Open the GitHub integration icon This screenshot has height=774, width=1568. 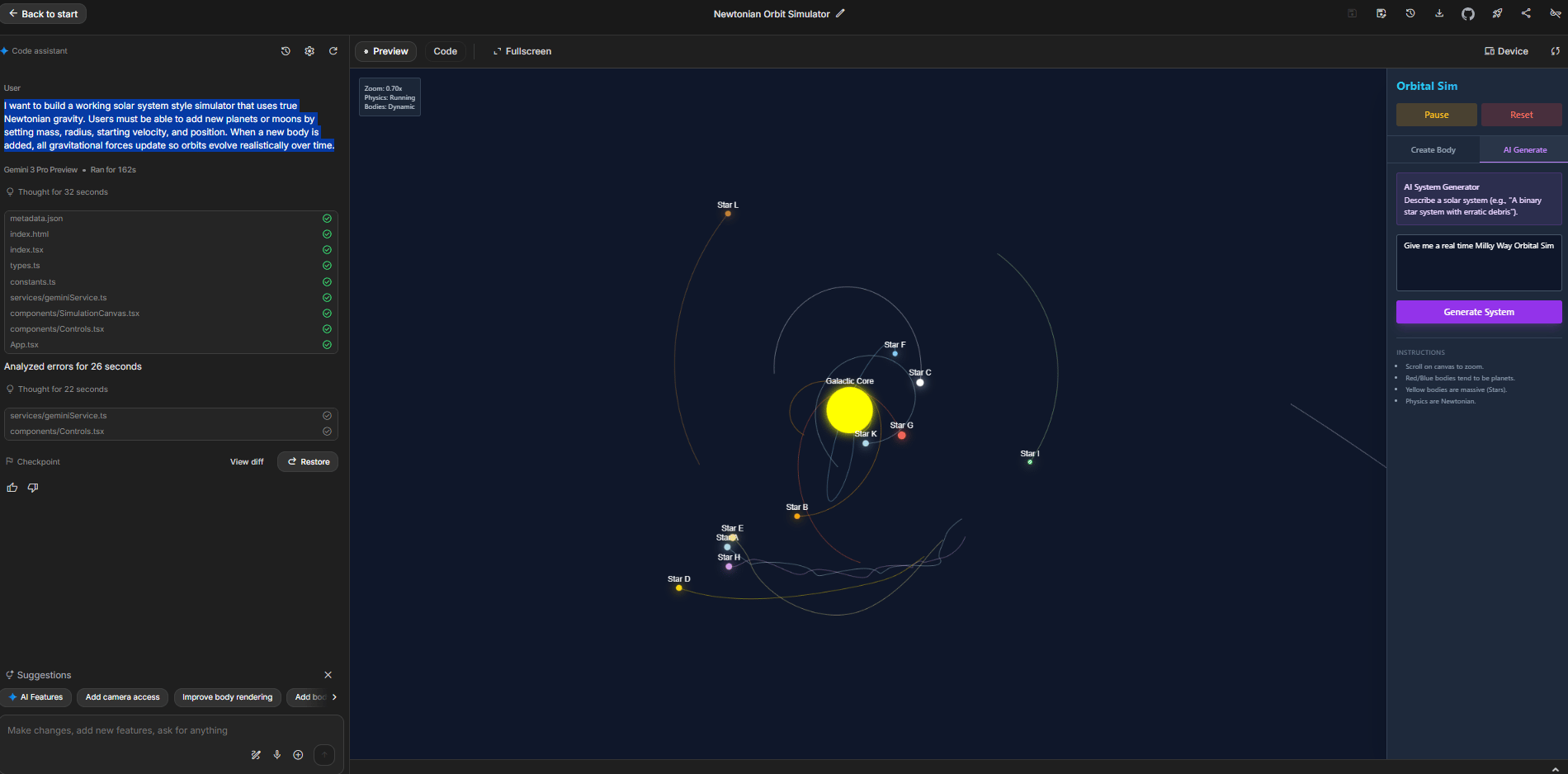pyautogui.click(x=1468, y=13)
